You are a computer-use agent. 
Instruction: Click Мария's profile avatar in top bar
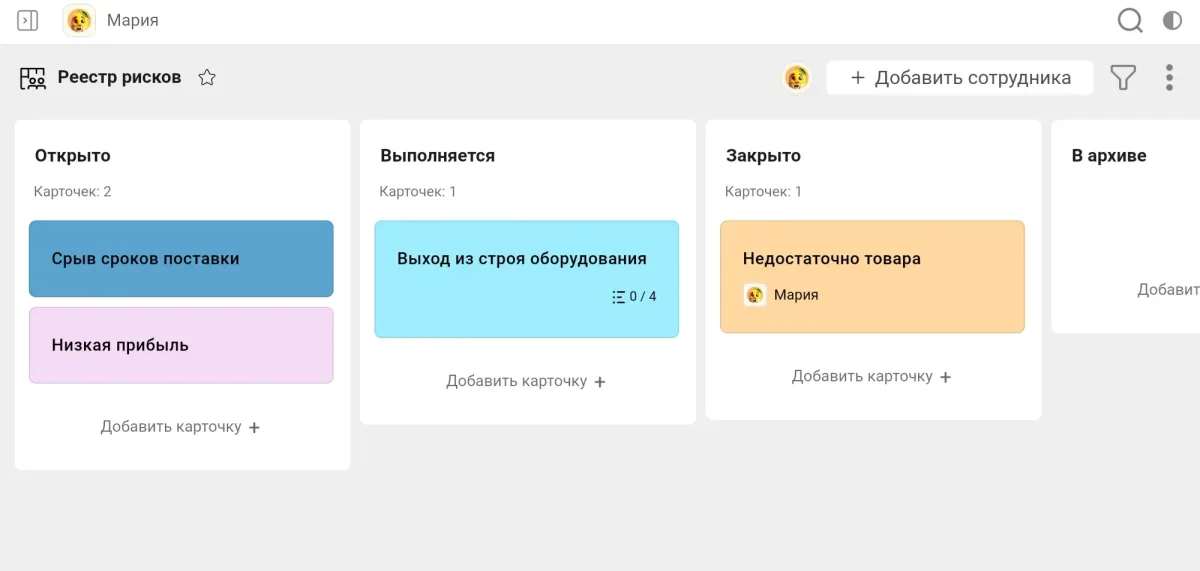click(79, 20)
